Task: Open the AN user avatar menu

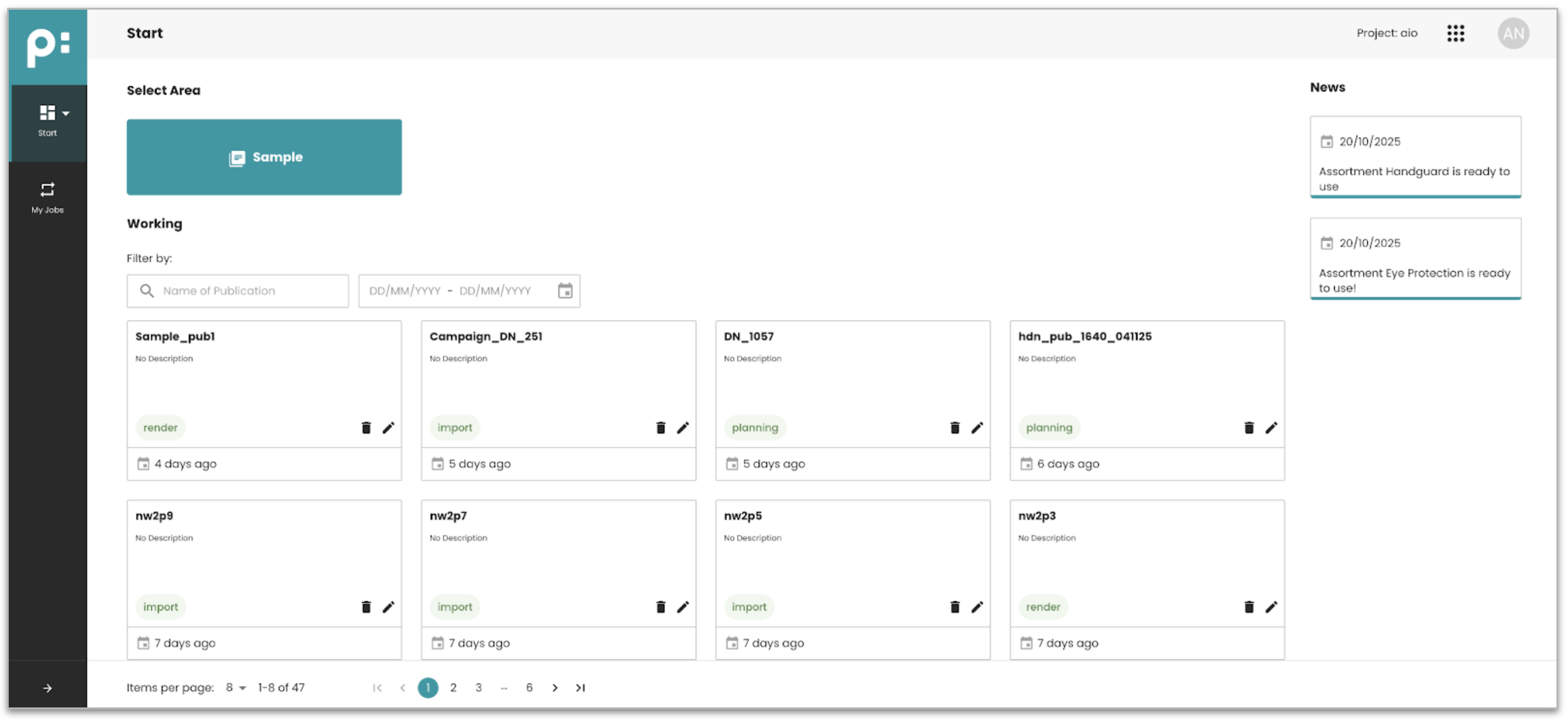Action: coord(1513,33)
